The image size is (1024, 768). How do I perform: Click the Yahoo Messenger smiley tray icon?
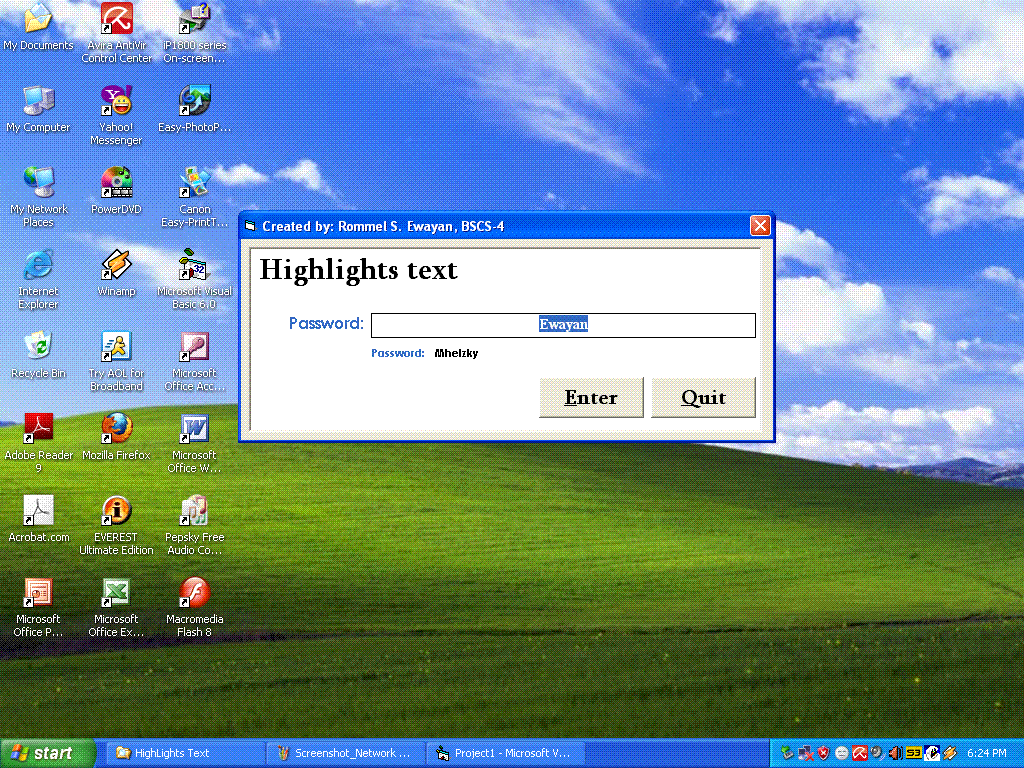(842, 753)
